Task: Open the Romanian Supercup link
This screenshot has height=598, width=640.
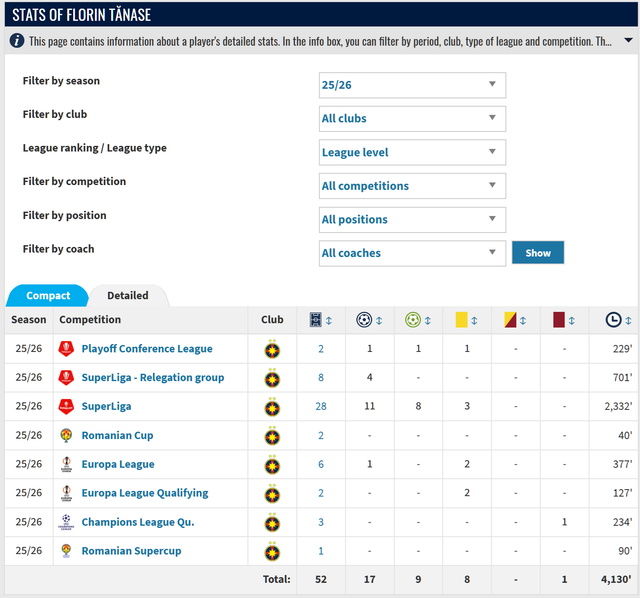Action: tap(131, 551)
